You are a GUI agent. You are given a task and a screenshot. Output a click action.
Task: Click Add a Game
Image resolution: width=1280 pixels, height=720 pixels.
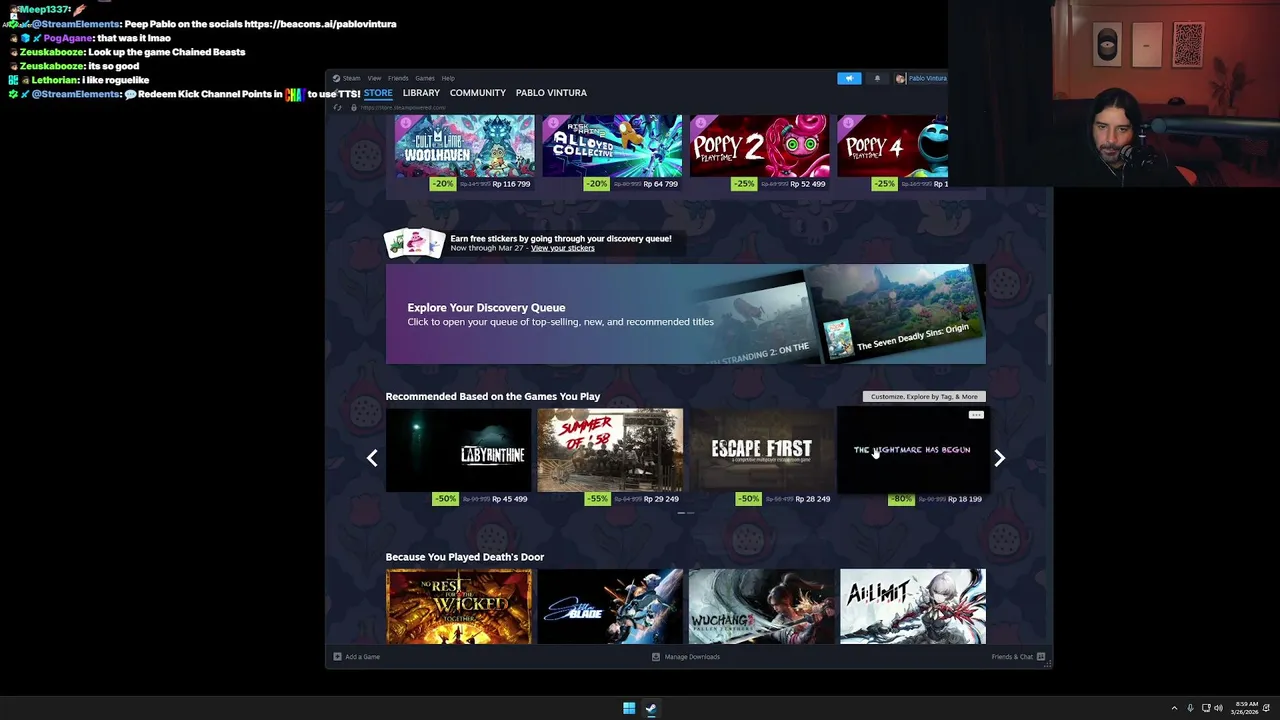[356, 657]
